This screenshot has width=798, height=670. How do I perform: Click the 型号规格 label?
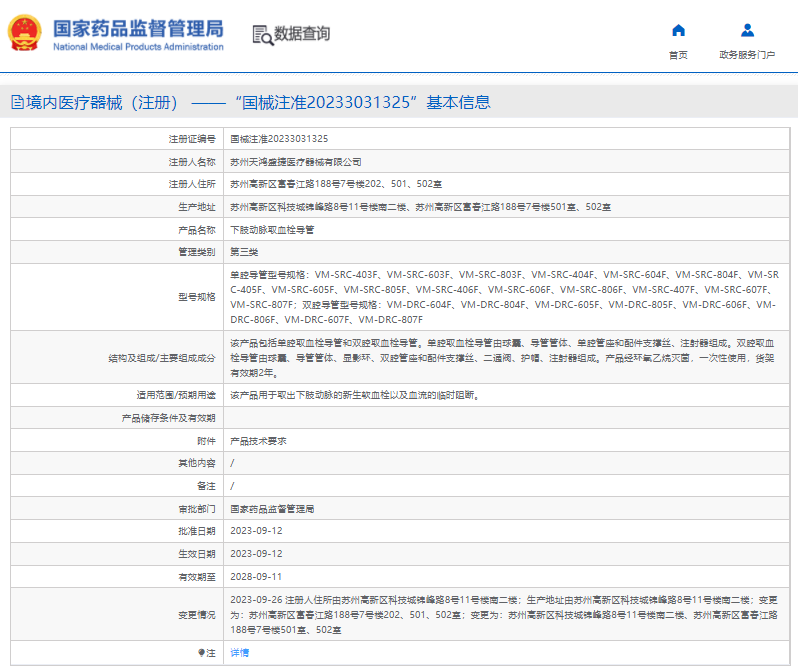point(196,297)
